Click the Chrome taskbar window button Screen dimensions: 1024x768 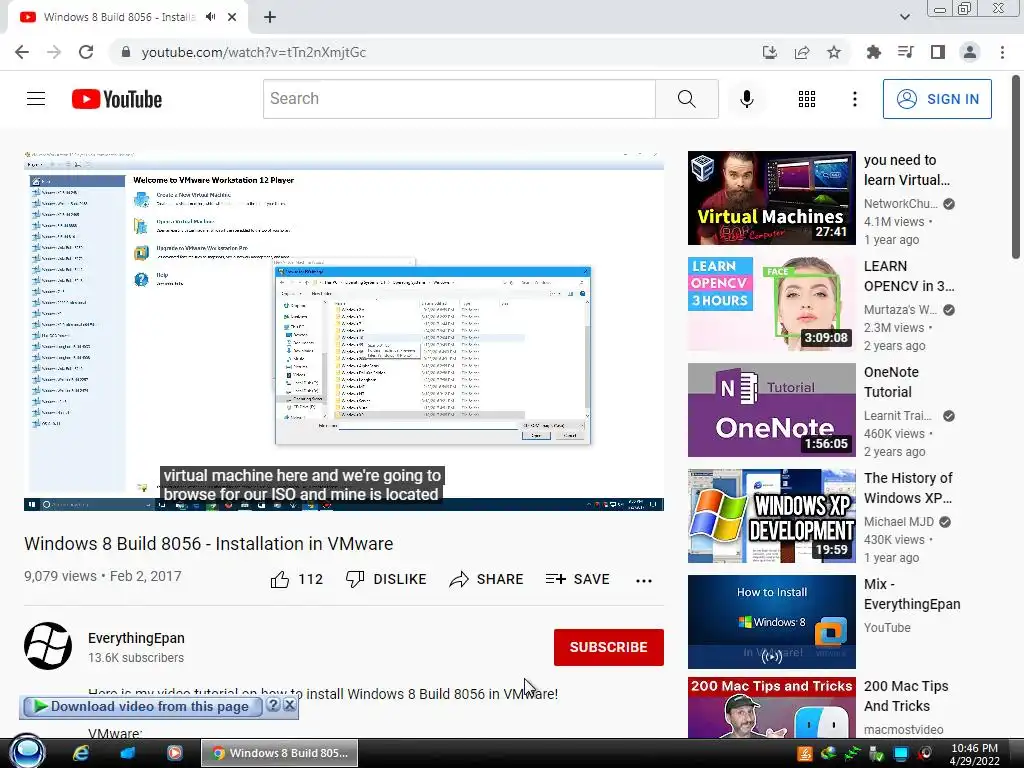[280, 753]
